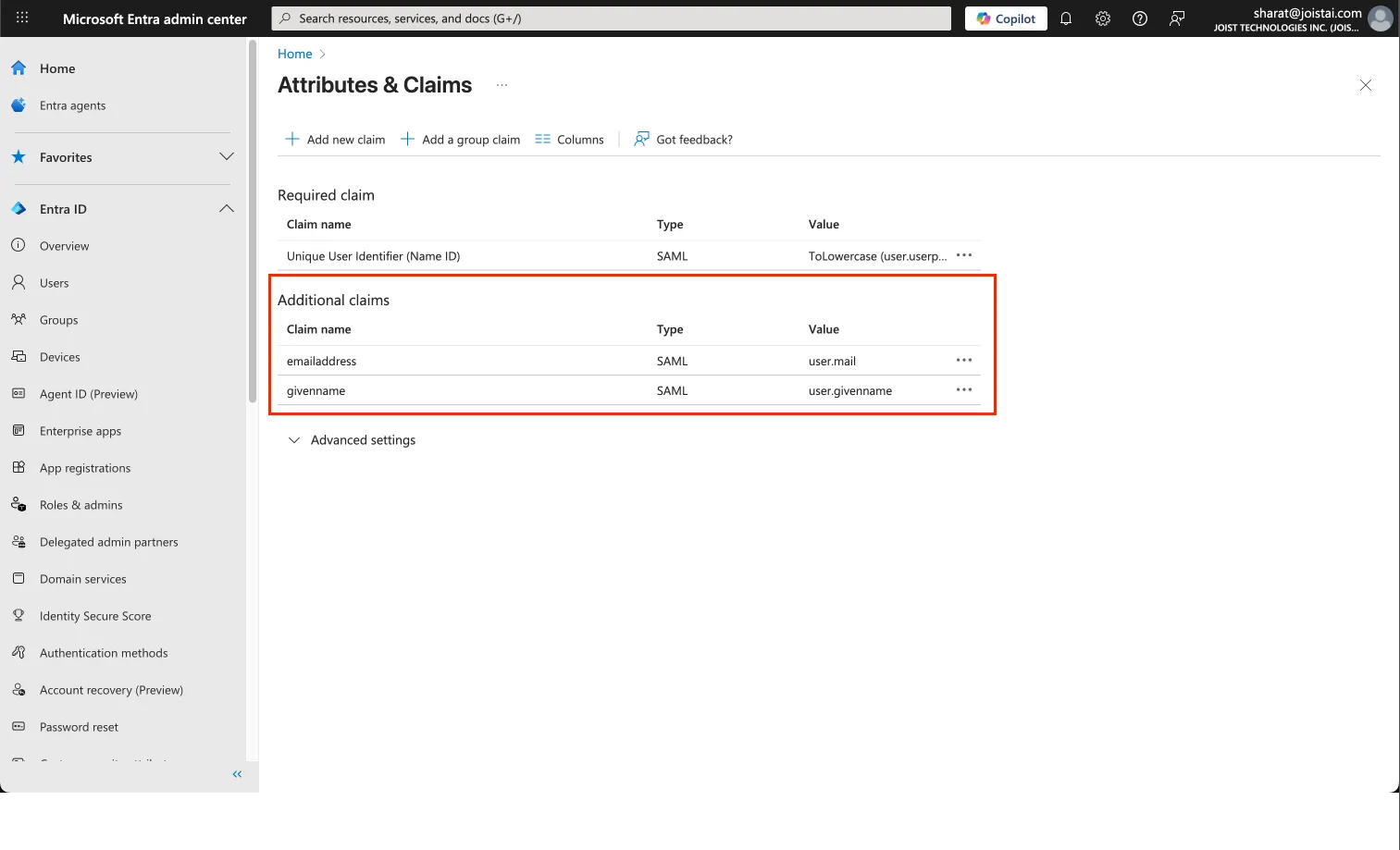Click Add a group claim

[x=460, y=140]
